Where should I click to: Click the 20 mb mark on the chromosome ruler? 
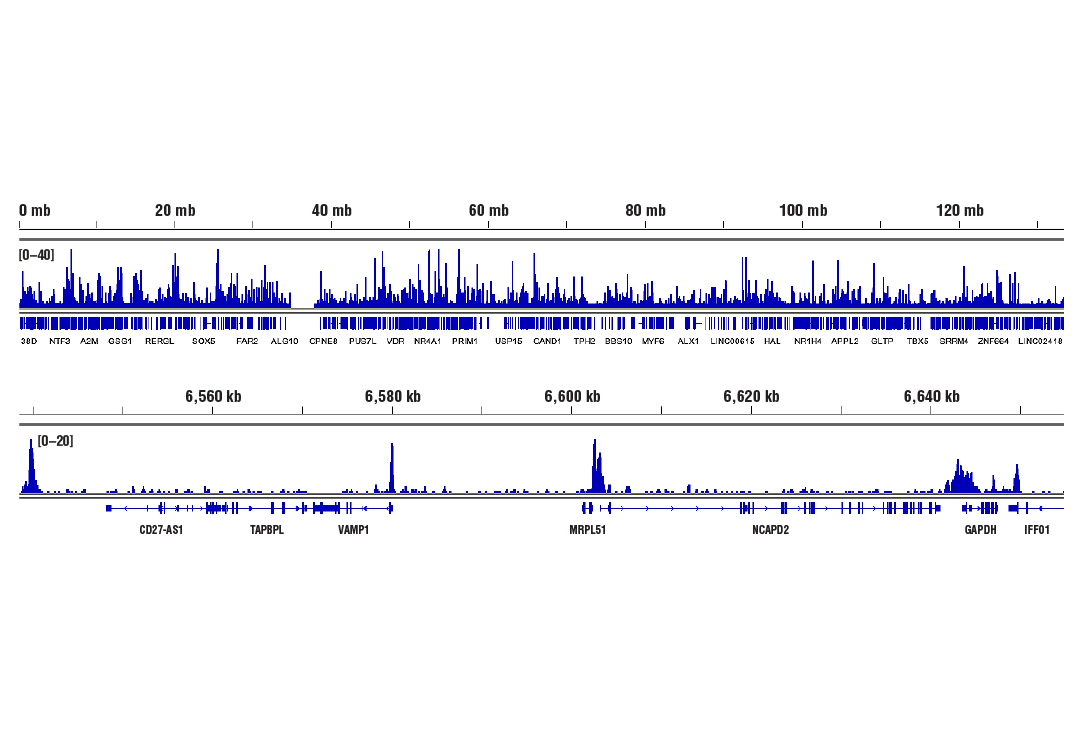point(175,210)
